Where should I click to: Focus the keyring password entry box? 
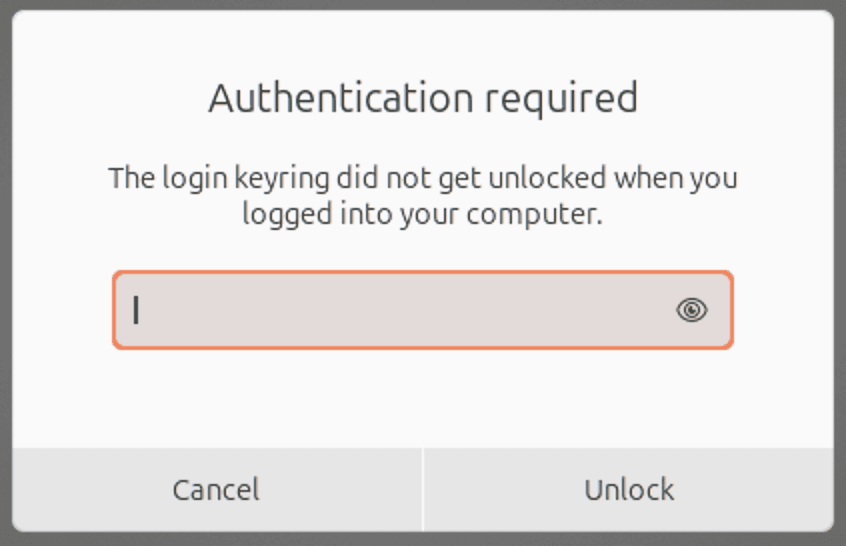[x=400, y=311]
